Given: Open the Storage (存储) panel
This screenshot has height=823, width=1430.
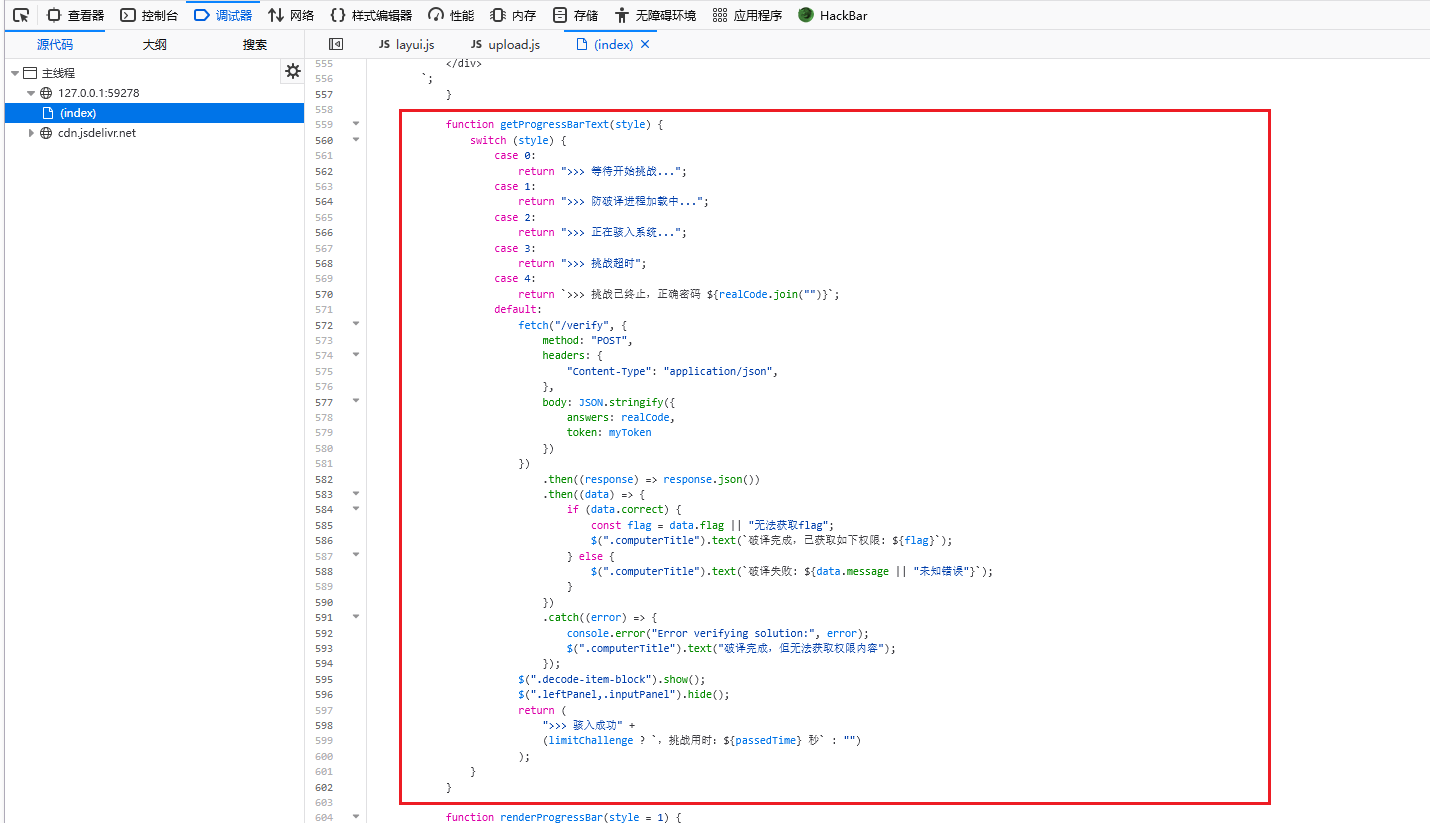Looking at the screenshot, I should [x=576, y=15].
